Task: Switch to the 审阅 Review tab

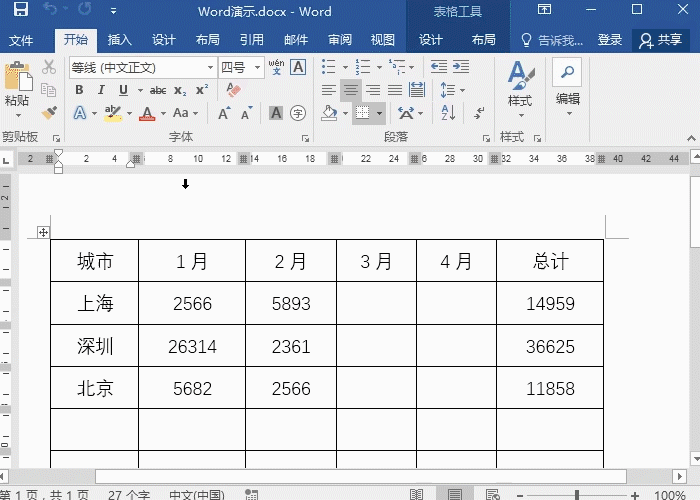Action: (x=340, y=40)
